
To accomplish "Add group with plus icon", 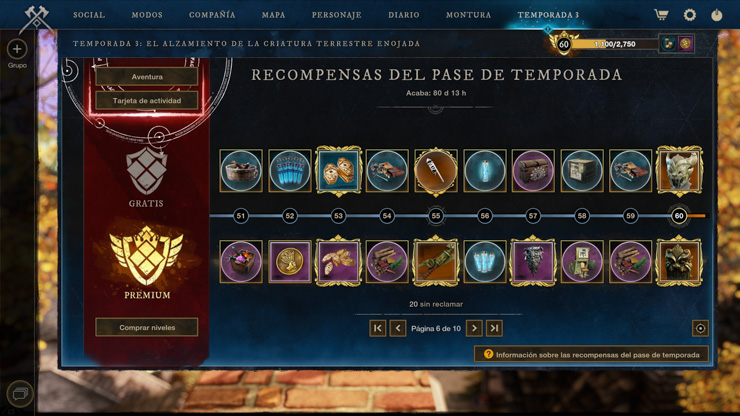I will coord(17,49).
